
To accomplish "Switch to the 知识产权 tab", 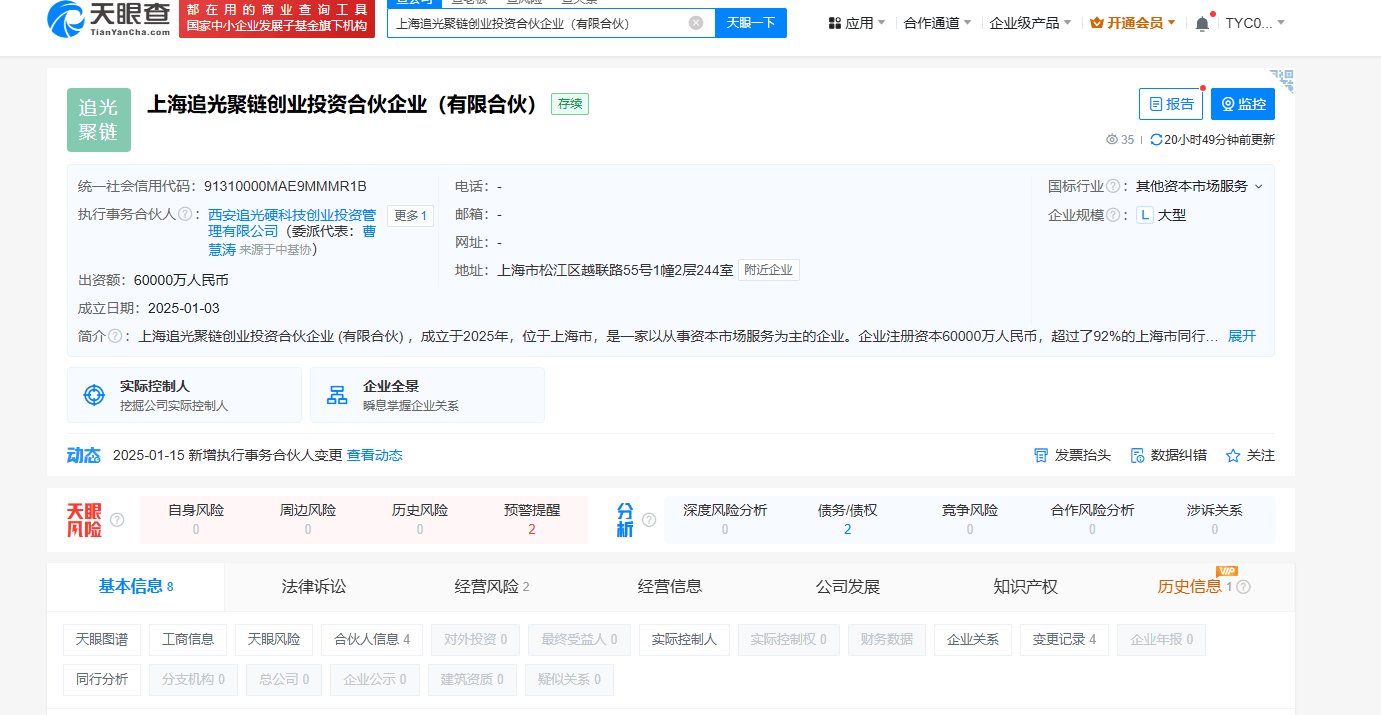I will tap(1026, 587).
